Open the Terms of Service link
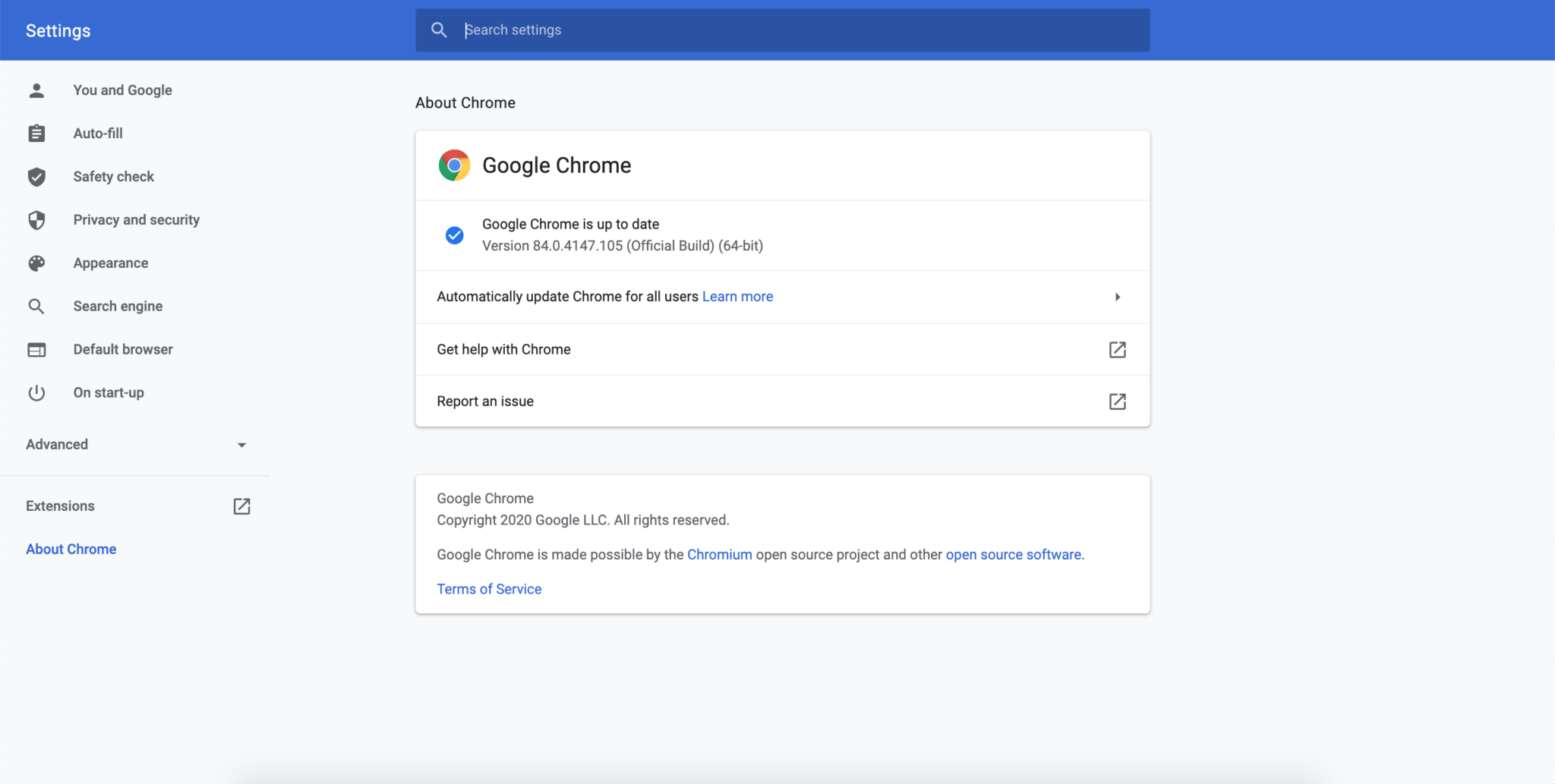Screen dimensions: 1555x784 tap(489, 588)
